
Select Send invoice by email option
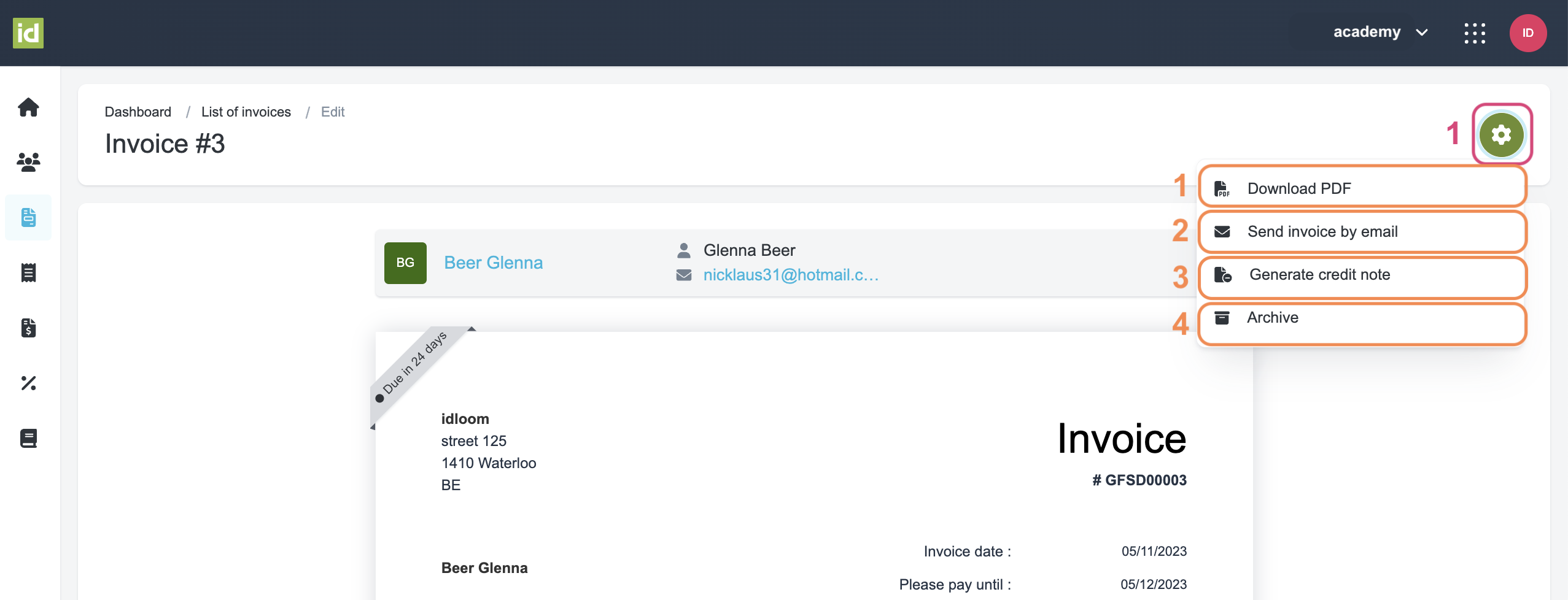click(x=1322, y=231)
